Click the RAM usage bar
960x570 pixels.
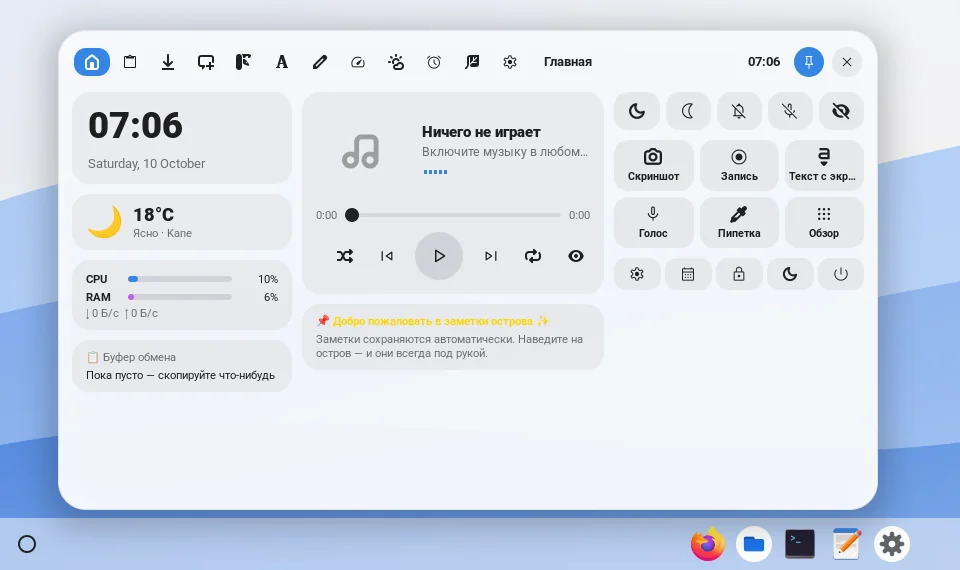[x=179, y=297]
